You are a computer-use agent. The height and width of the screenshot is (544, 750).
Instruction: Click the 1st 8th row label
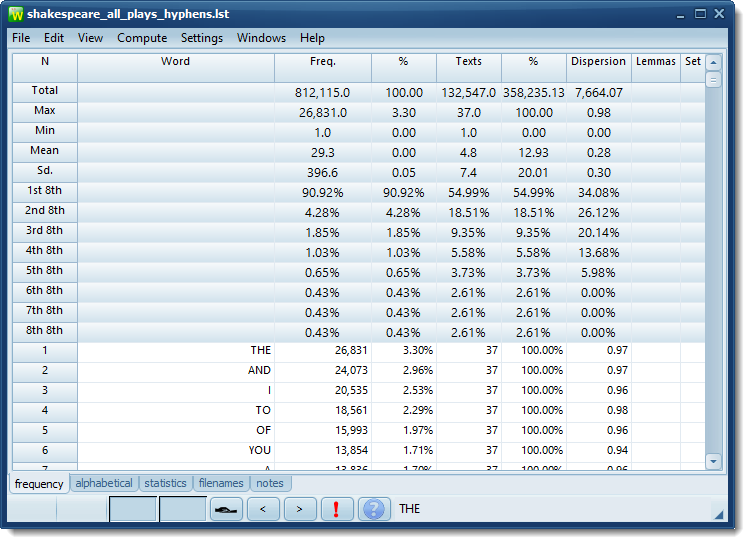click(x=45, y=193)
